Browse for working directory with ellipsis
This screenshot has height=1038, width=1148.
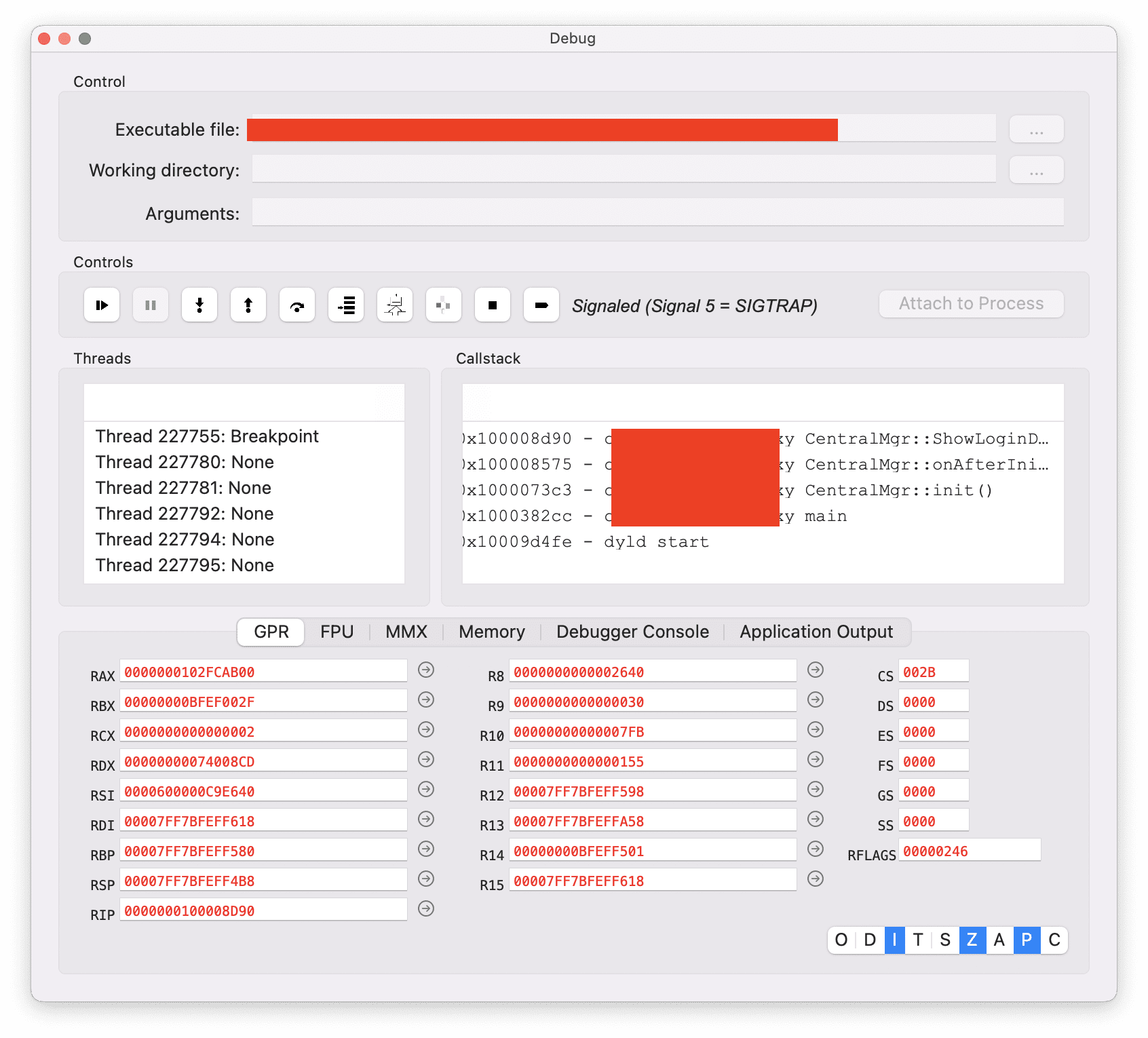1036,170
